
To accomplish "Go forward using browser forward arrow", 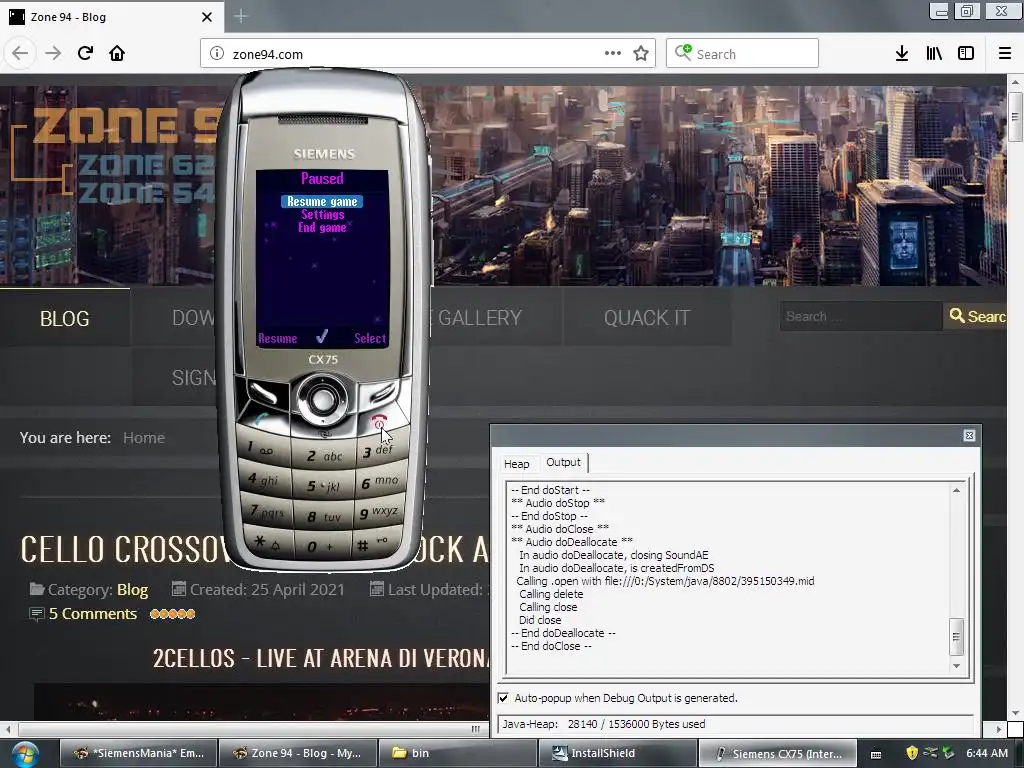I will [53, 54].
